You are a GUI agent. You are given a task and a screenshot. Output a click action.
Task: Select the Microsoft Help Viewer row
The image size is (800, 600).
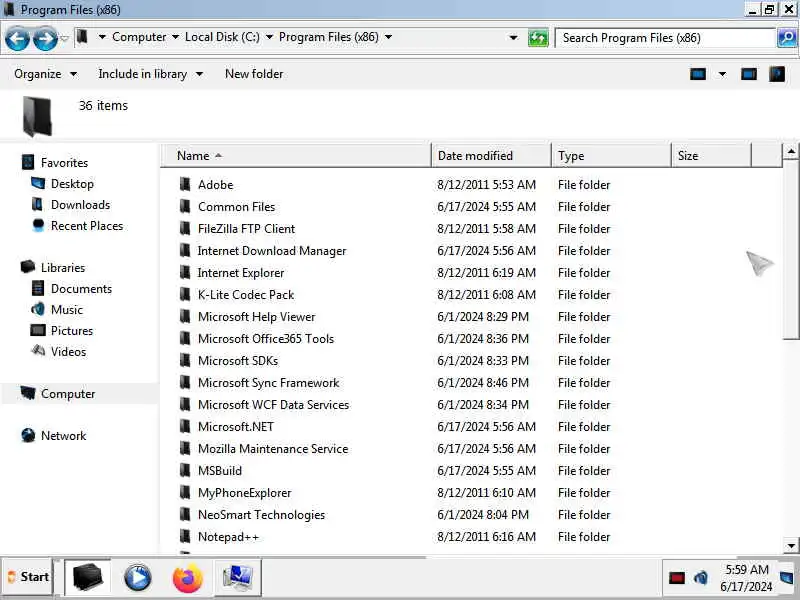471,316
